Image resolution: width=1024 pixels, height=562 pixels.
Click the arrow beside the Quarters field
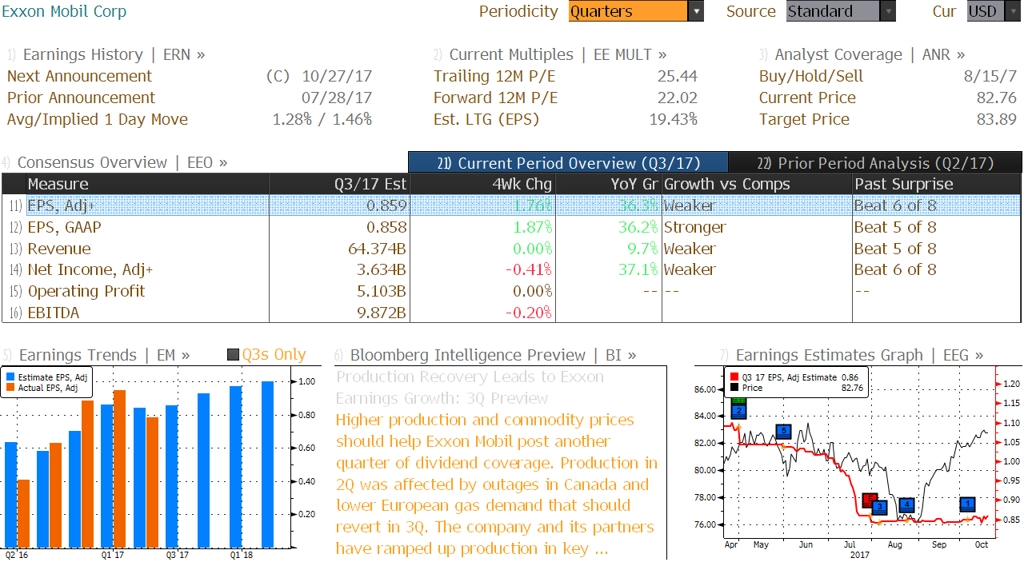click(x=696, y=11)
